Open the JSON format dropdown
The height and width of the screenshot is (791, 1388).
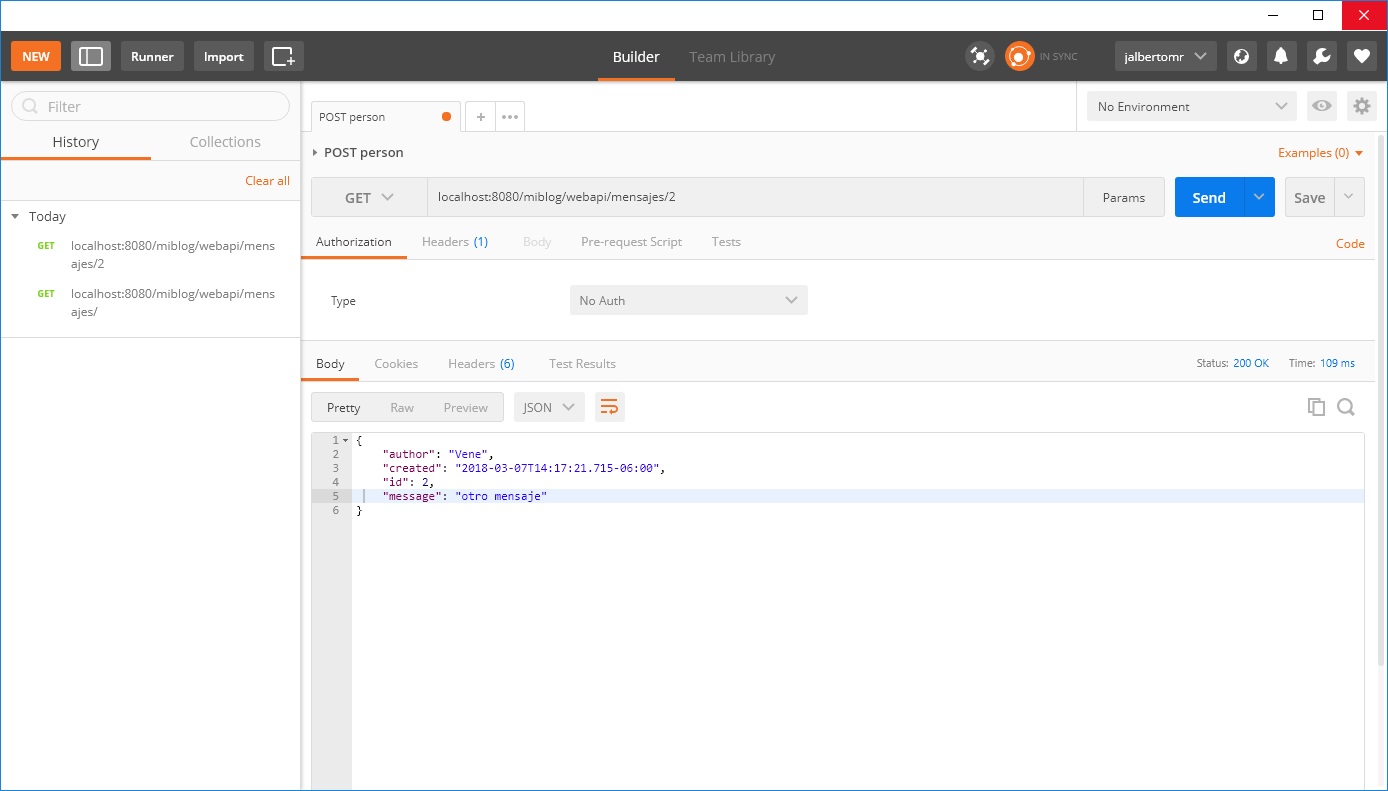(x=549, y=407)
